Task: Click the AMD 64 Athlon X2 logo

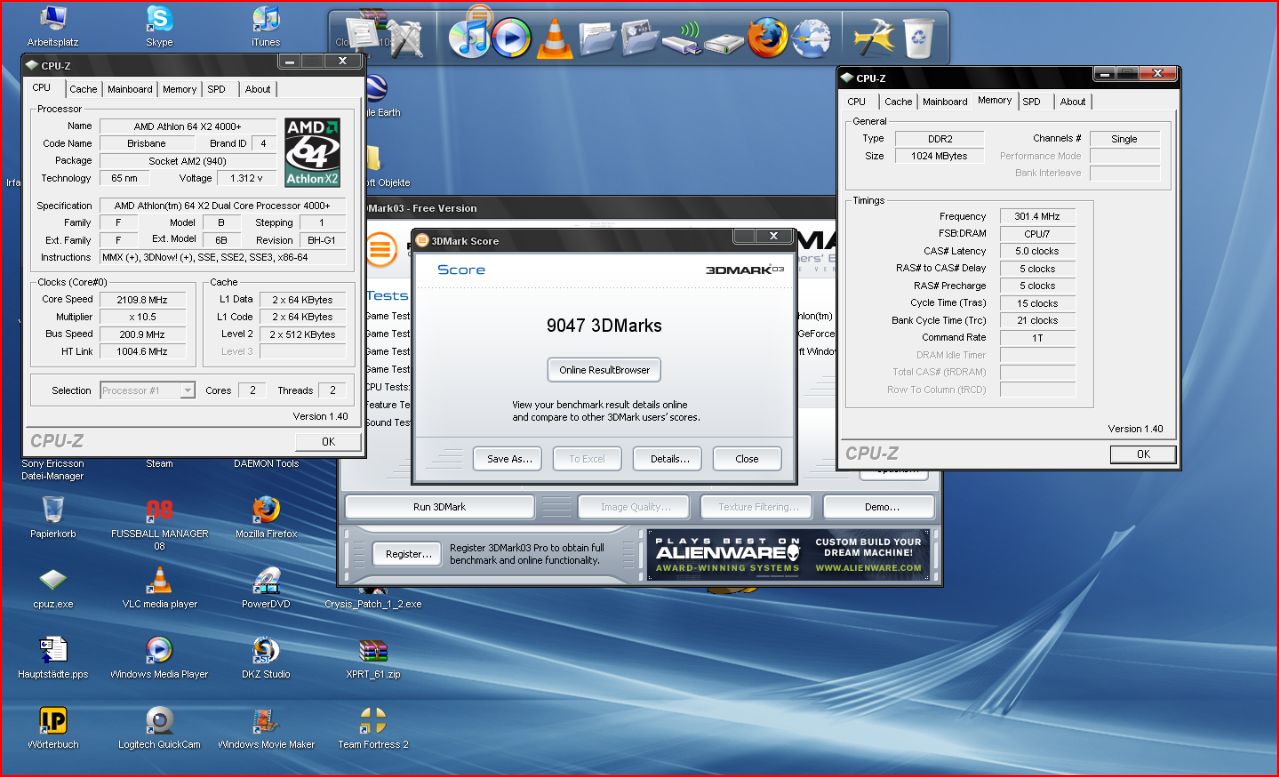Action: pos(313,152)
